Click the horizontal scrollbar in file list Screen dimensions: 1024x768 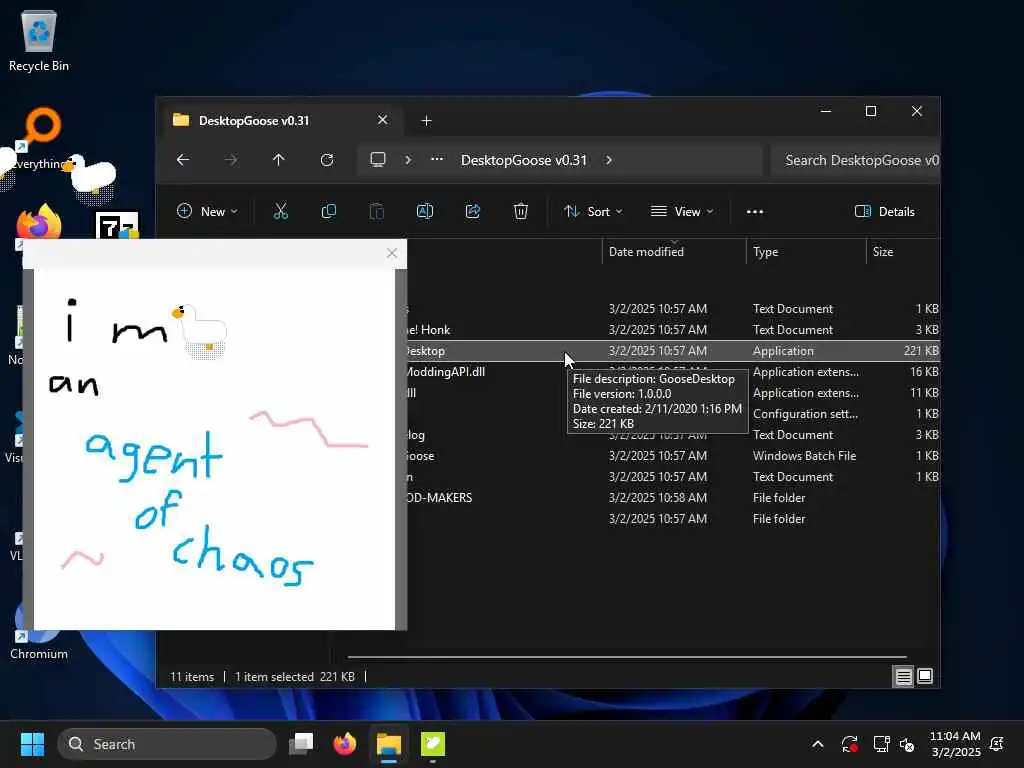627,657
